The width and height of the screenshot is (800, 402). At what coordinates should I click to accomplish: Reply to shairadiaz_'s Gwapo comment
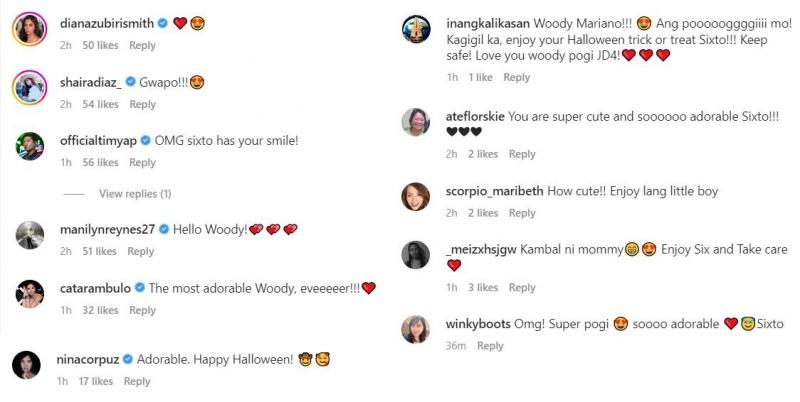click(143, 104)
